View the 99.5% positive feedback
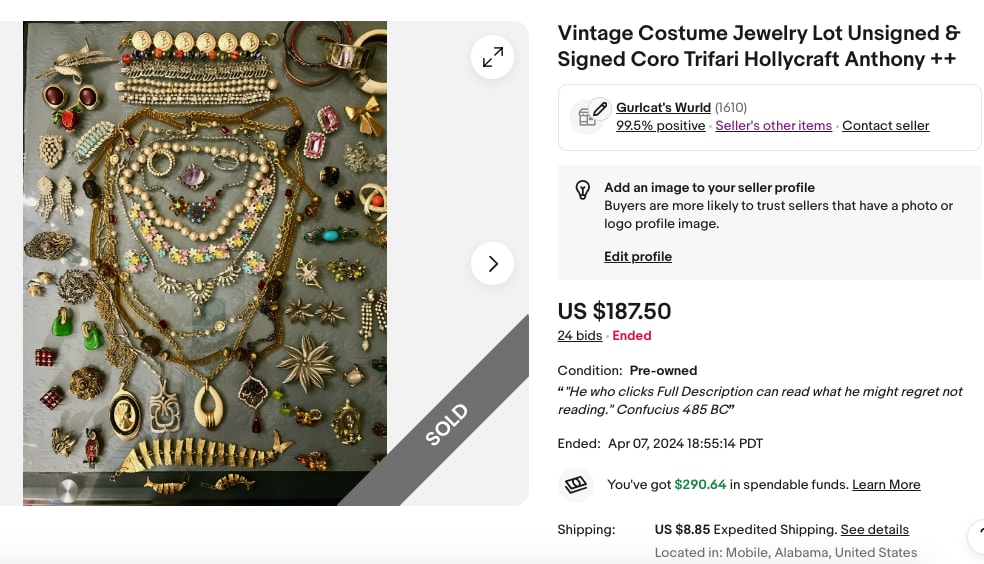This screenshot has height=564, width=984. pyautogui.click(x=660, y=125)
